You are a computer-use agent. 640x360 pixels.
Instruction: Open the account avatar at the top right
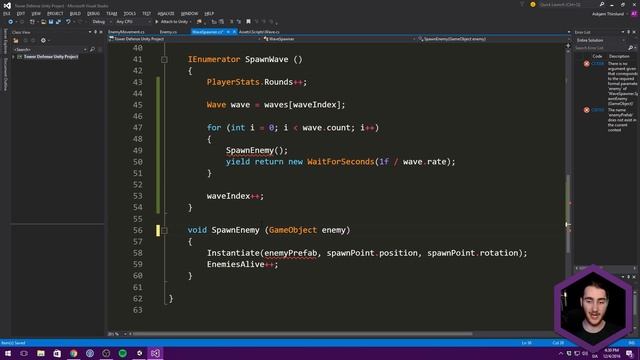634,14
